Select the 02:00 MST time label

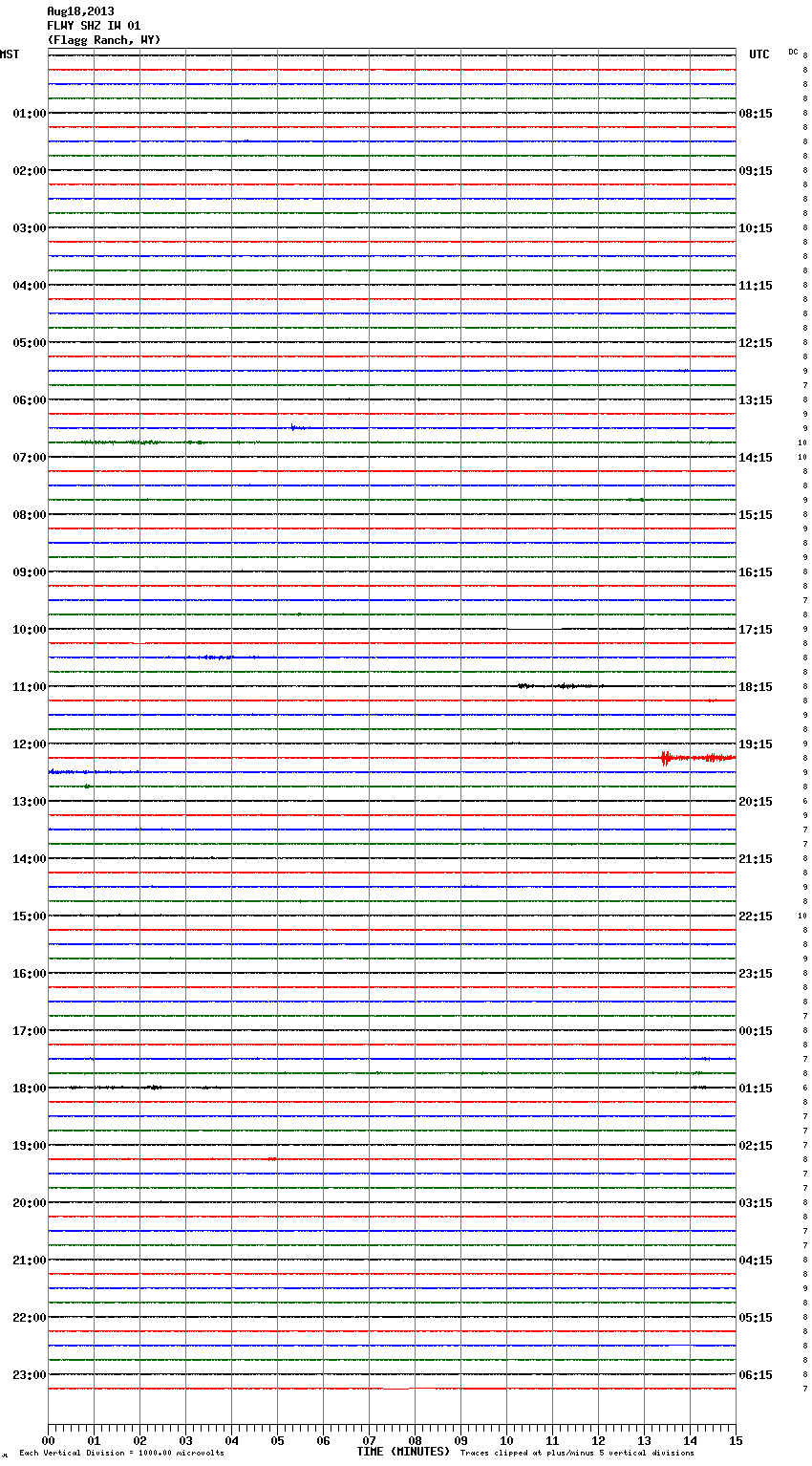click(x=29, y=171)
